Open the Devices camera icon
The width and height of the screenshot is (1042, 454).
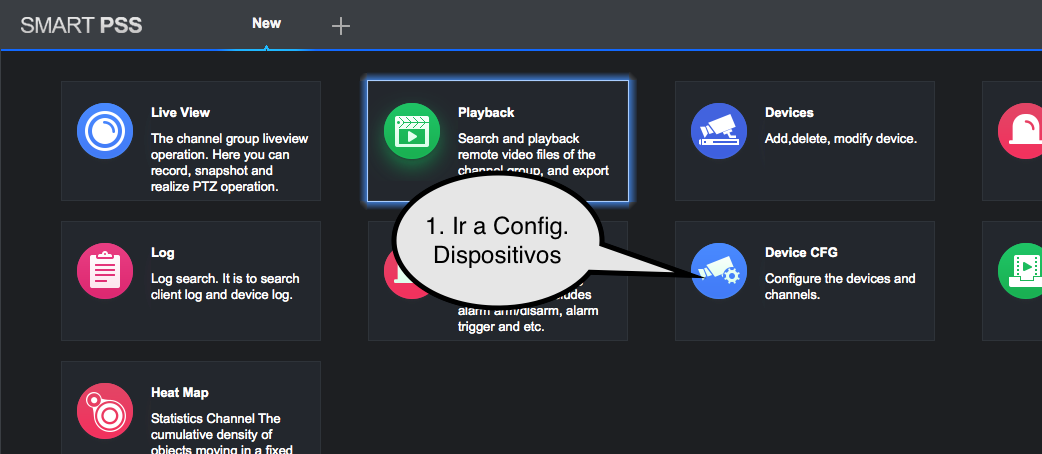pos(719,131)
